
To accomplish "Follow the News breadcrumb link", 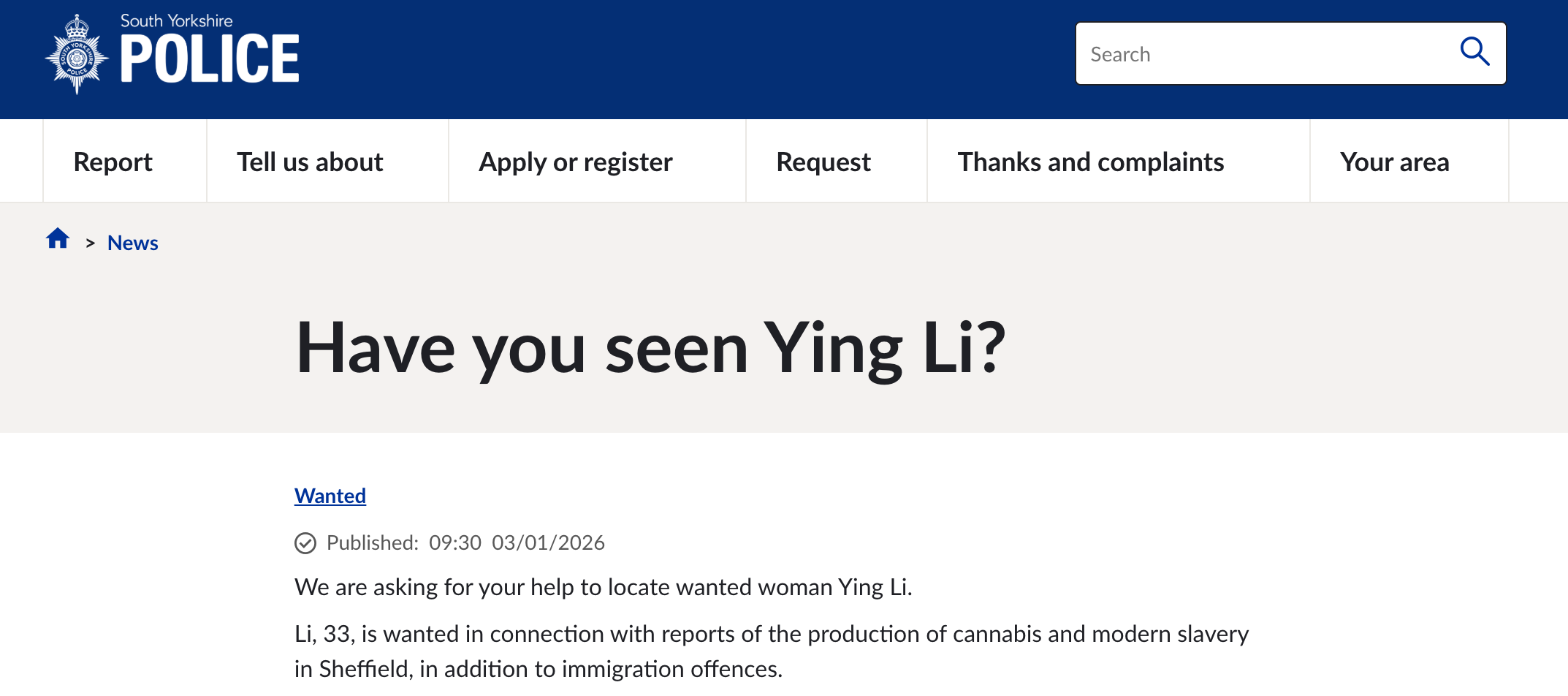I will (133, 243).
